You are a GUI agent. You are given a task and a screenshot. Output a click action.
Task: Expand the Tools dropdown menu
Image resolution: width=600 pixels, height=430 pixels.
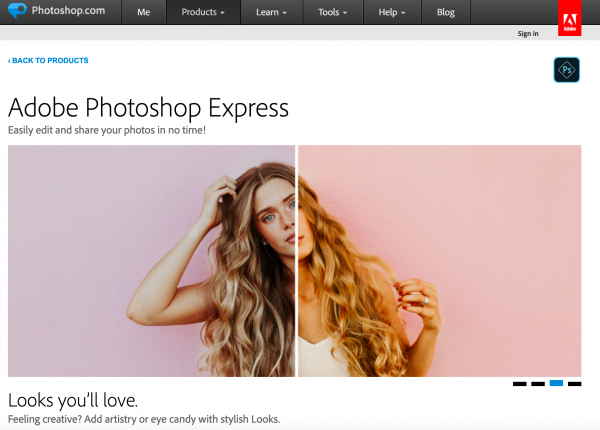(x=333, y=12)
